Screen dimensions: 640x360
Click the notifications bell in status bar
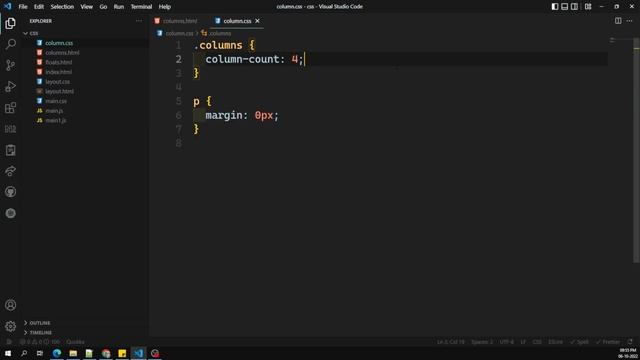click(x=630, y=342)
